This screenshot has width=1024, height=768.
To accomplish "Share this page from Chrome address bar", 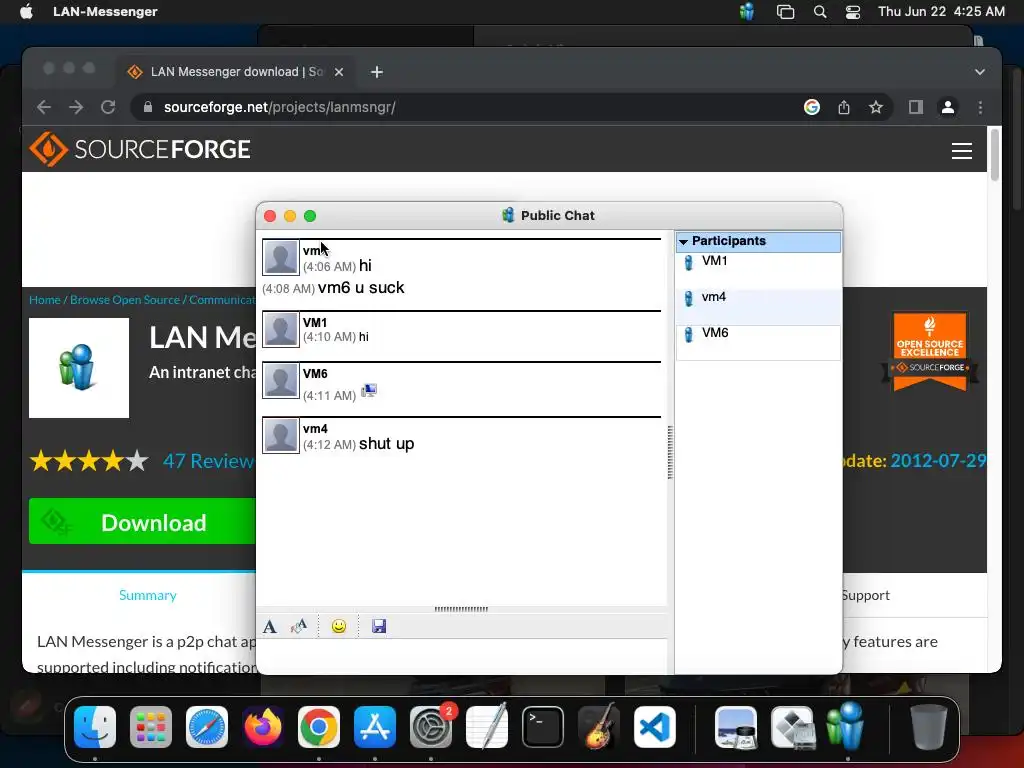I will tap(844, 107).
